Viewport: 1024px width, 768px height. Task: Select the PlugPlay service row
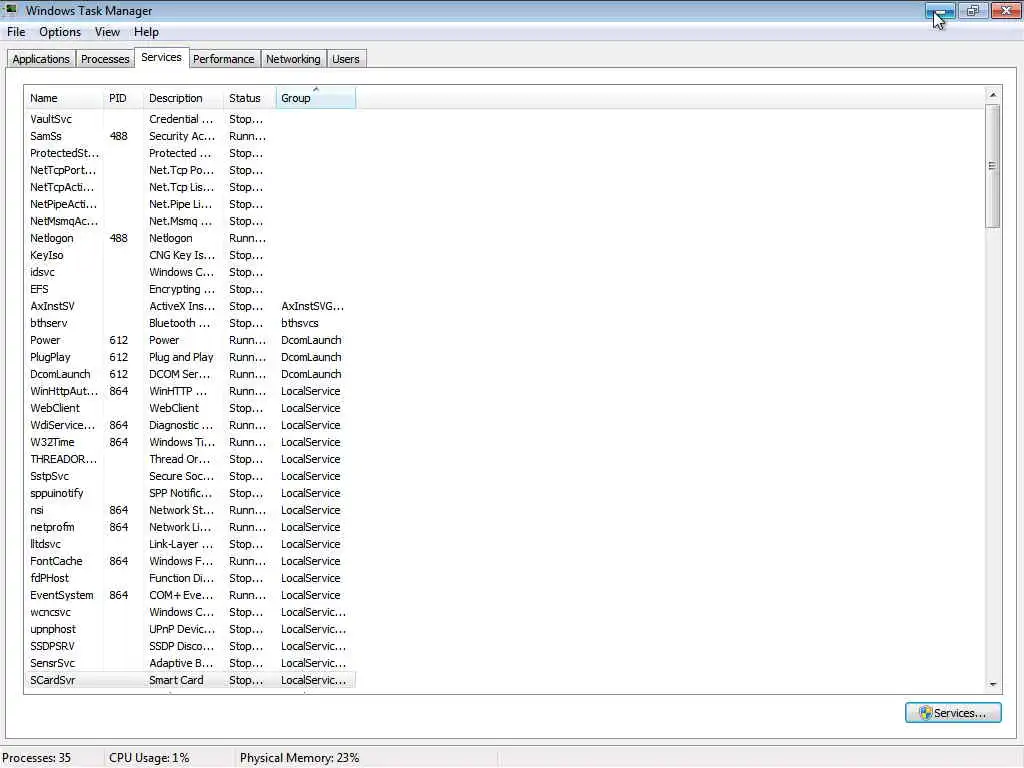click(190, 357)
